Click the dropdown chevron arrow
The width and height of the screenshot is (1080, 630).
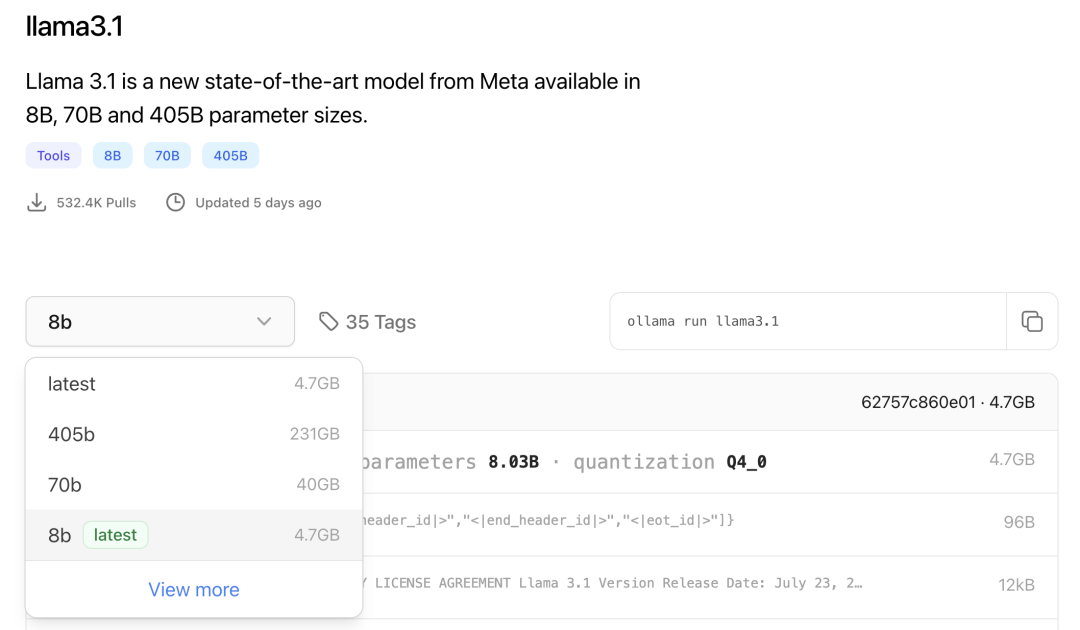[x=264, y=322]
